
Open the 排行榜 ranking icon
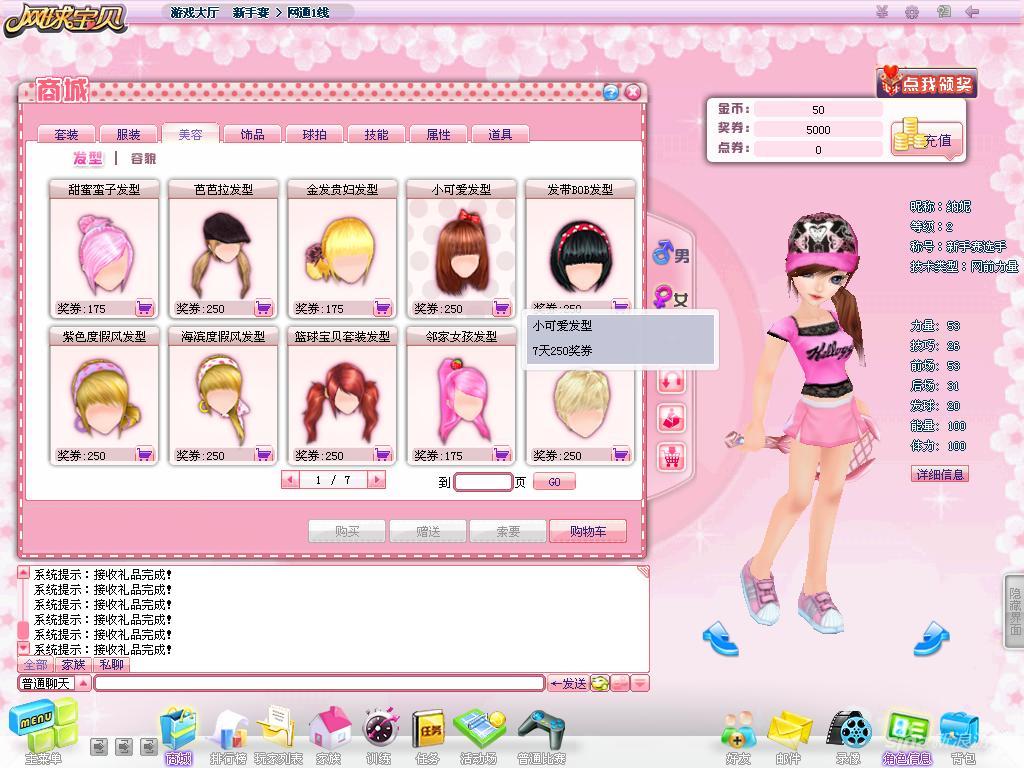pos(229,736)
